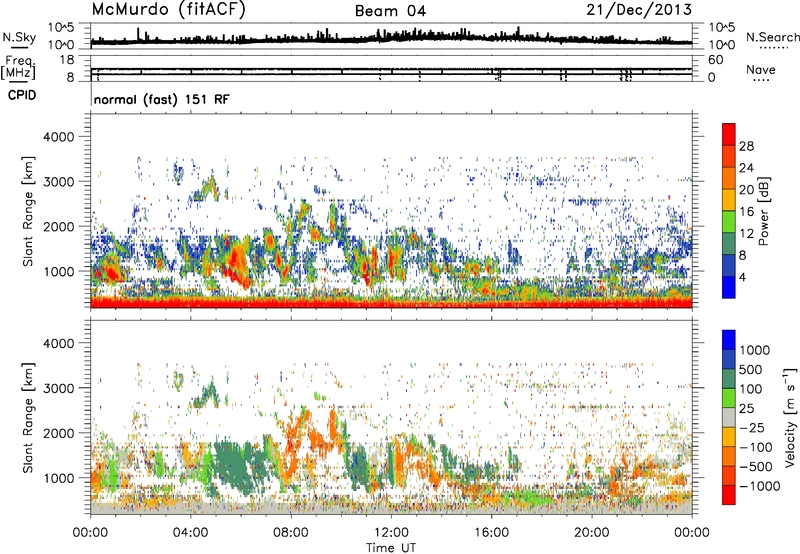Select the 16:00 time tick label
The image size is (800, 554).
pyautogui.click(x=492, y=533)
